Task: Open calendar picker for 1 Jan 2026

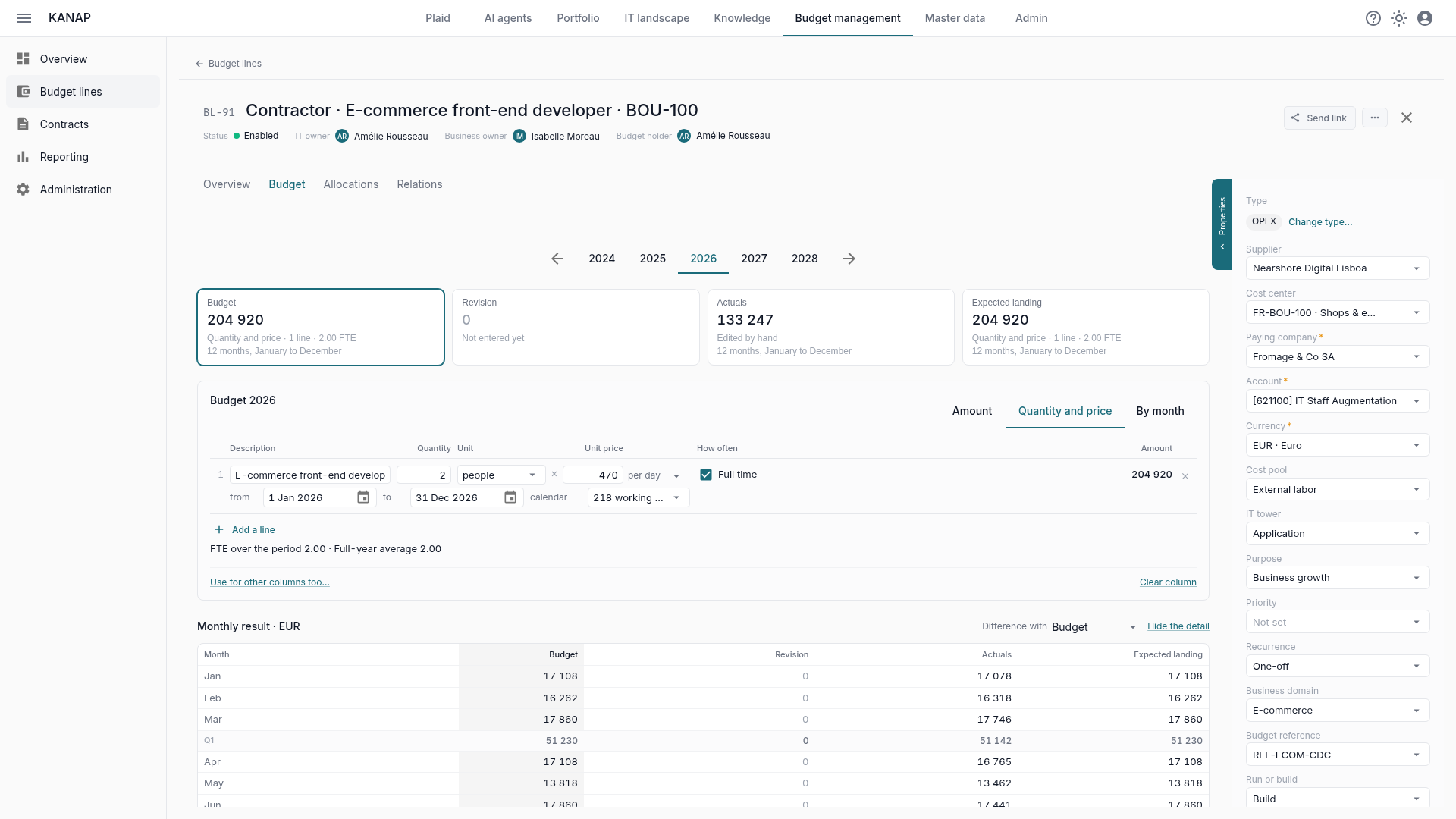Action: point(363,497)
